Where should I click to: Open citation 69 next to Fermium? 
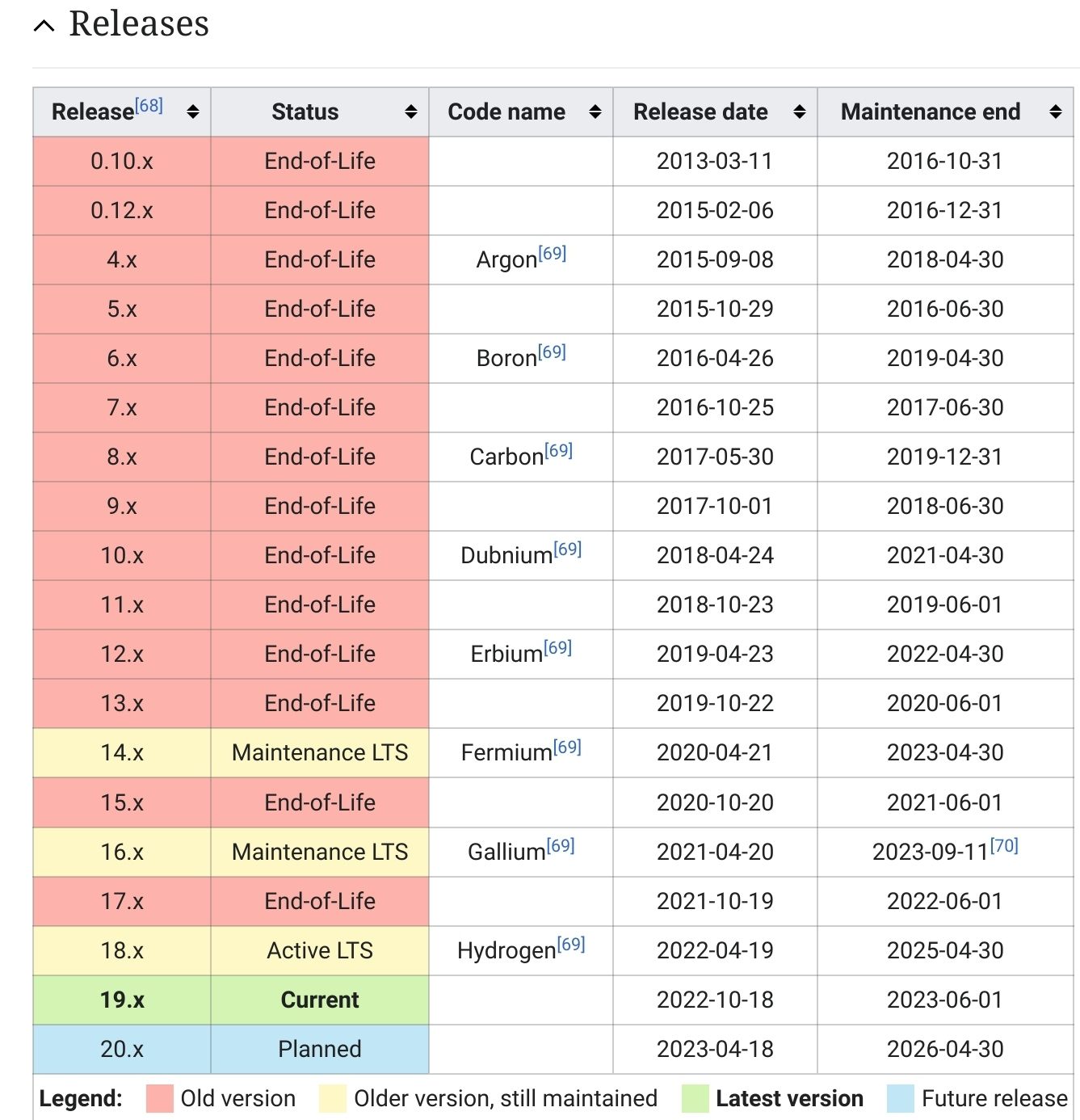(568, 747)
